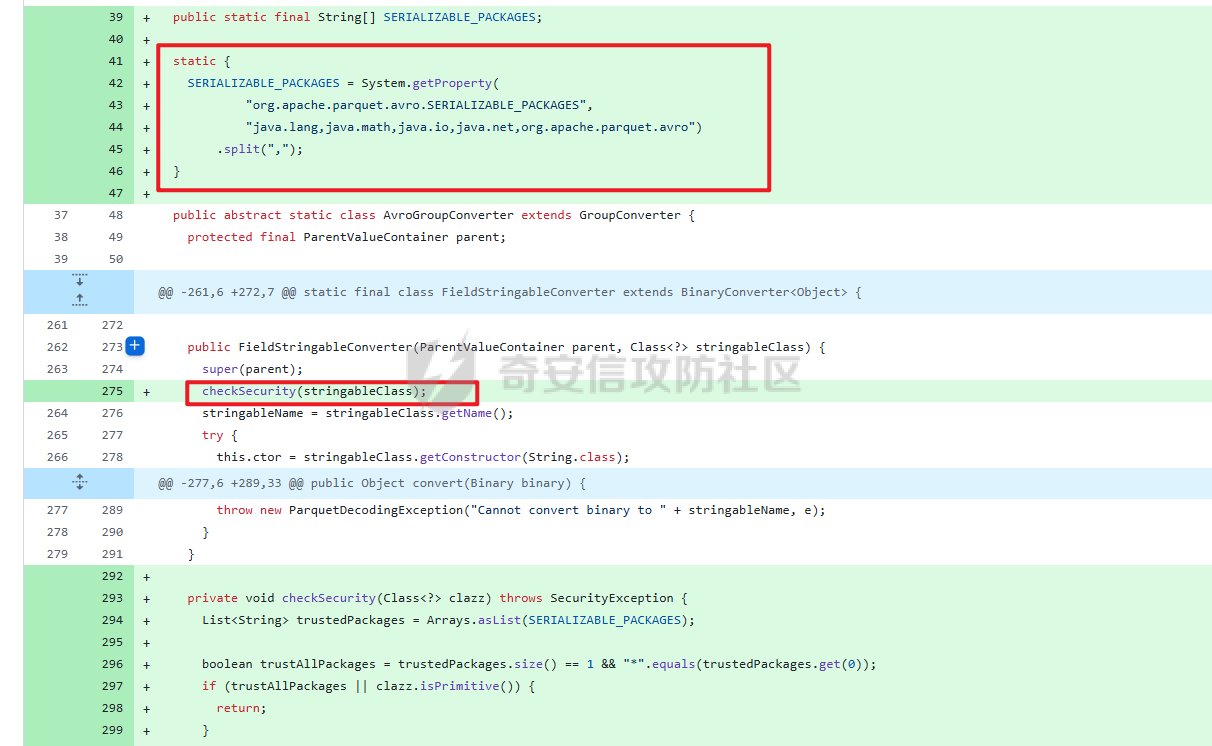Click the checkSecurity method definition on line 293

(x=328, y=598)
